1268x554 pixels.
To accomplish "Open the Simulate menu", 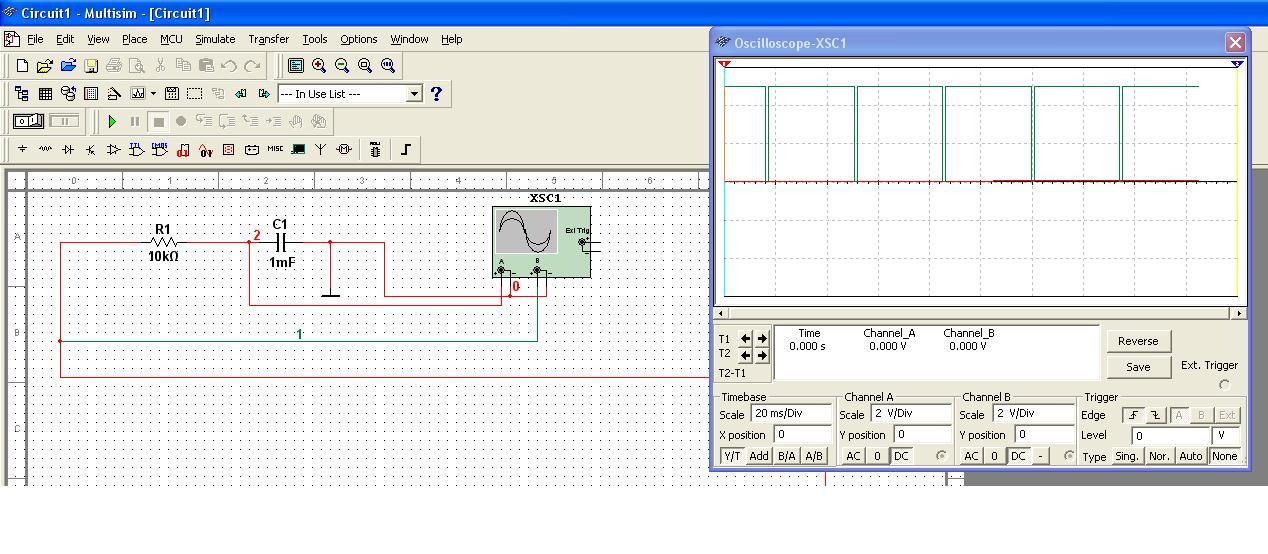I will 215,39.
